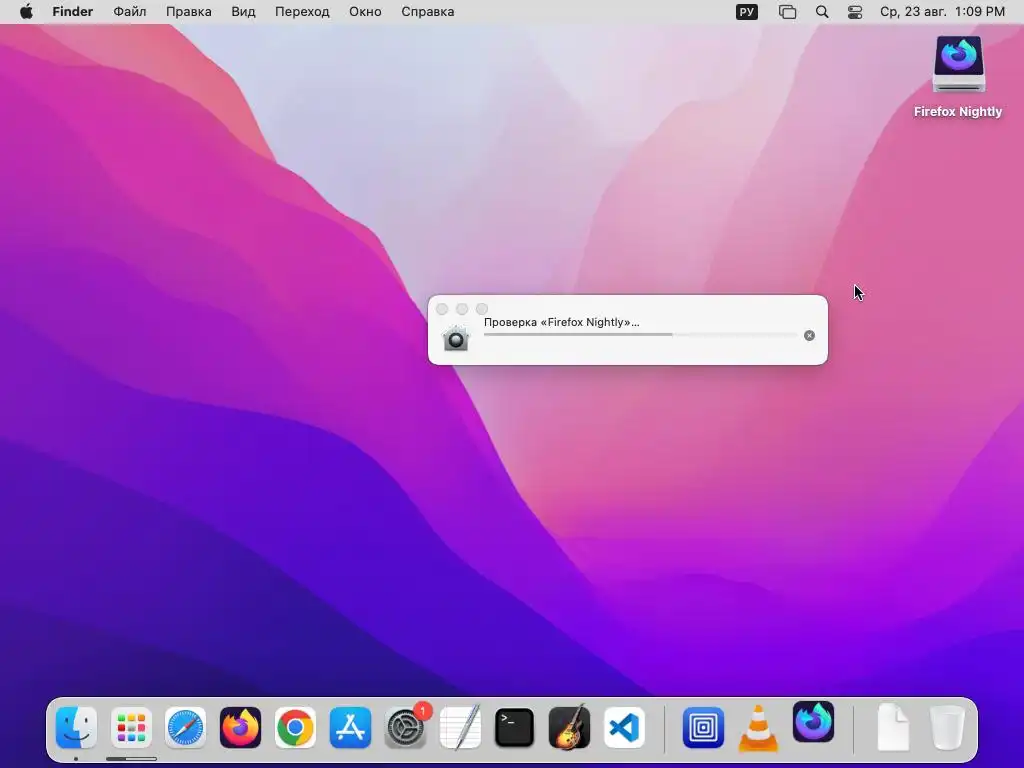Launch VLC media player from the Dock
The width and height of the screenshot is (1024, 768).
[758, 728]
